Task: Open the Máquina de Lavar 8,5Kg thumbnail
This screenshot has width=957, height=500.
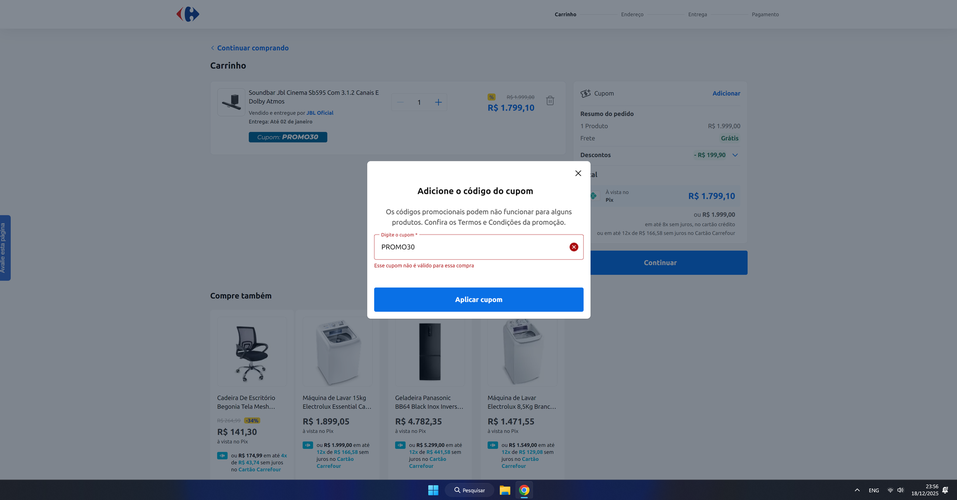Action: (x=522, y=352)
